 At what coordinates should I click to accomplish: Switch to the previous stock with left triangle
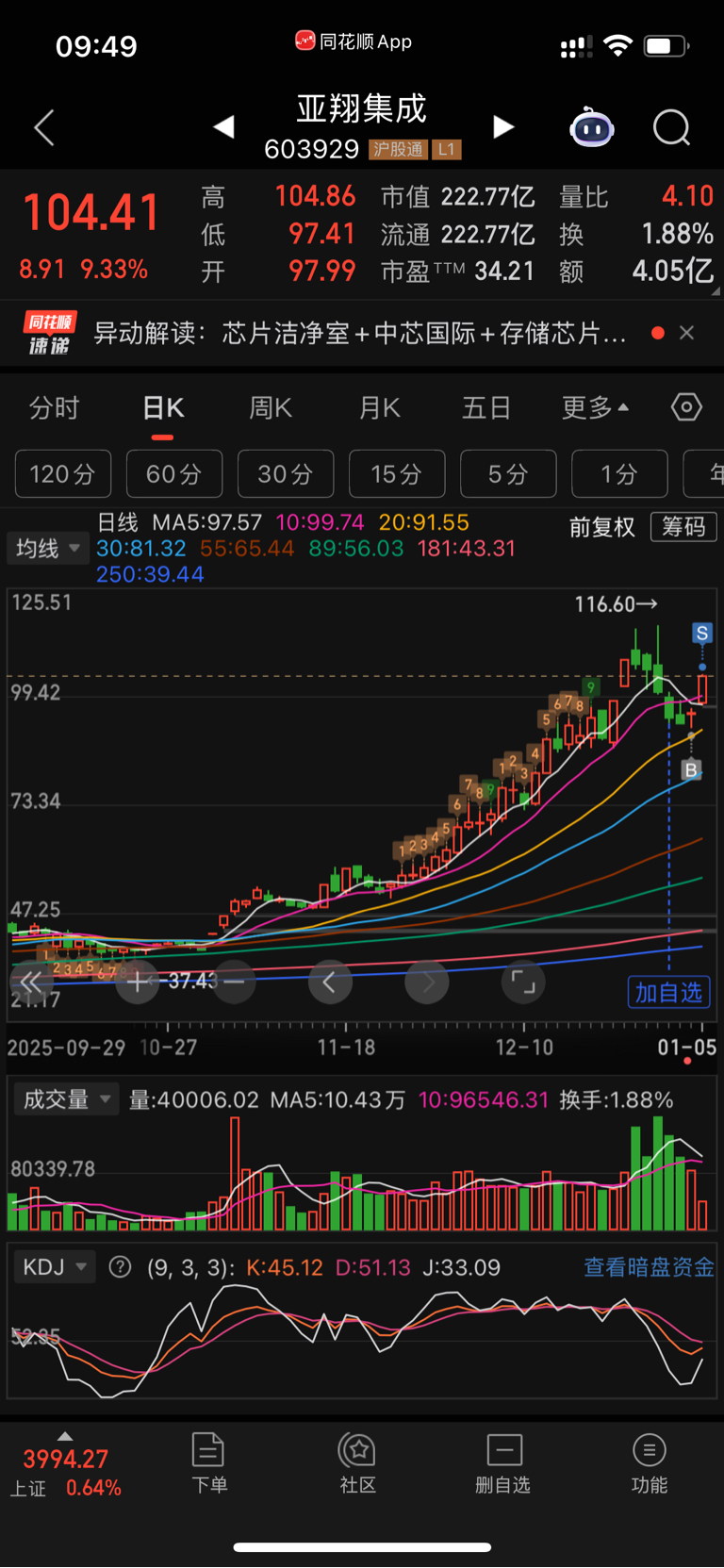point(223,126)
